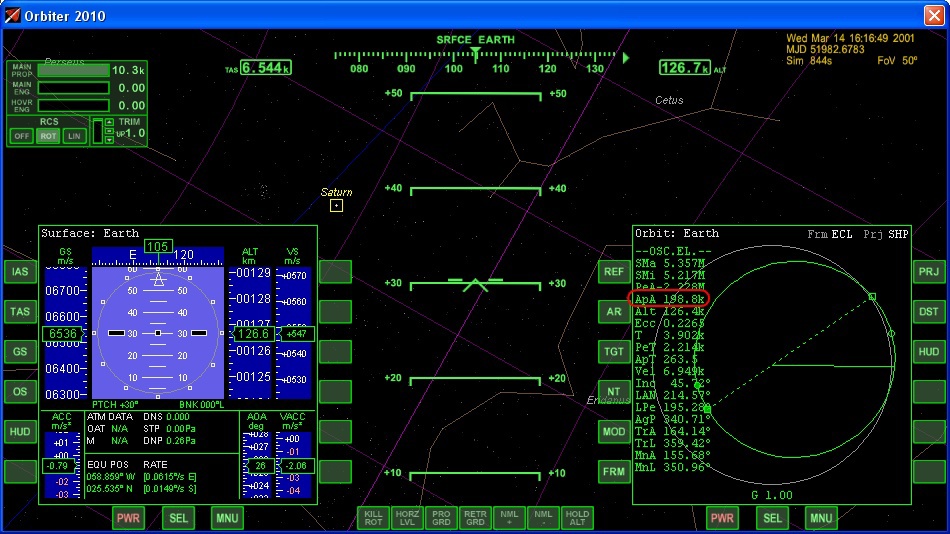The width and height of the screenshot is (950, 534).
Task: Click the G 1.00 indicator
Action: pos(772,495)
